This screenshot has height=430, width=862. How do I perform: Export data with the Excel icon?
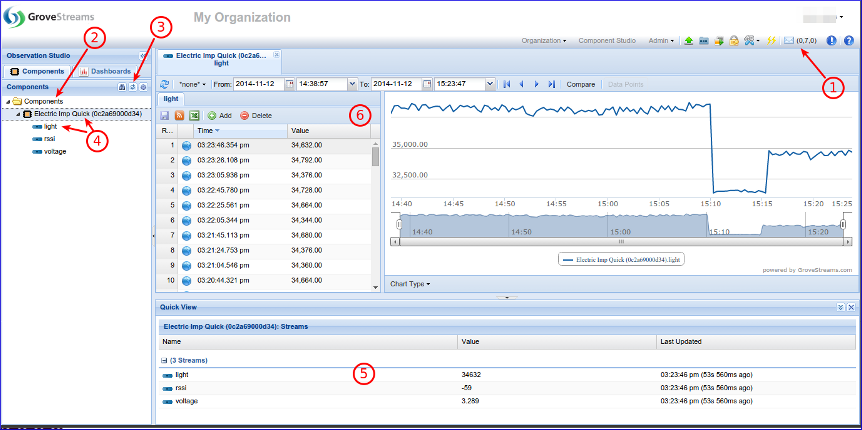click(x=194, y=116)
